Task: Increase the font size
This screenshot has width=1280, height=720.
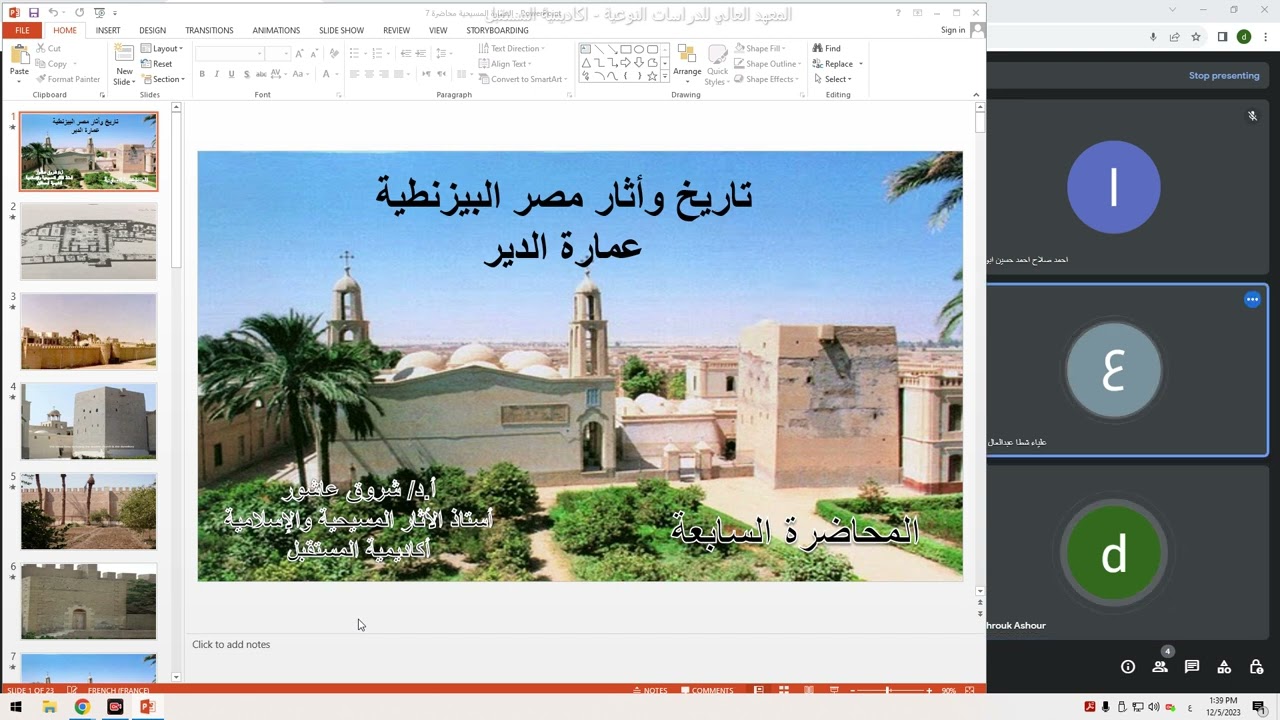Action: click(299, 53)
